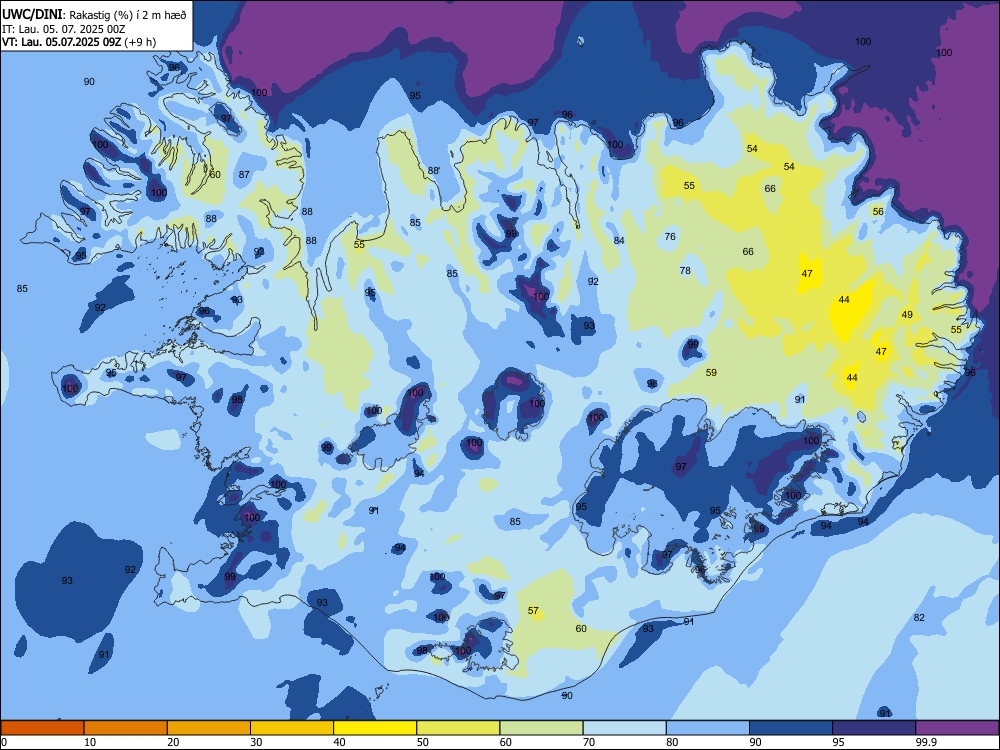Viewport: 1000px width, 750px height.
Task: Select the 30–40 golden legend swatch
Action: 292,728
